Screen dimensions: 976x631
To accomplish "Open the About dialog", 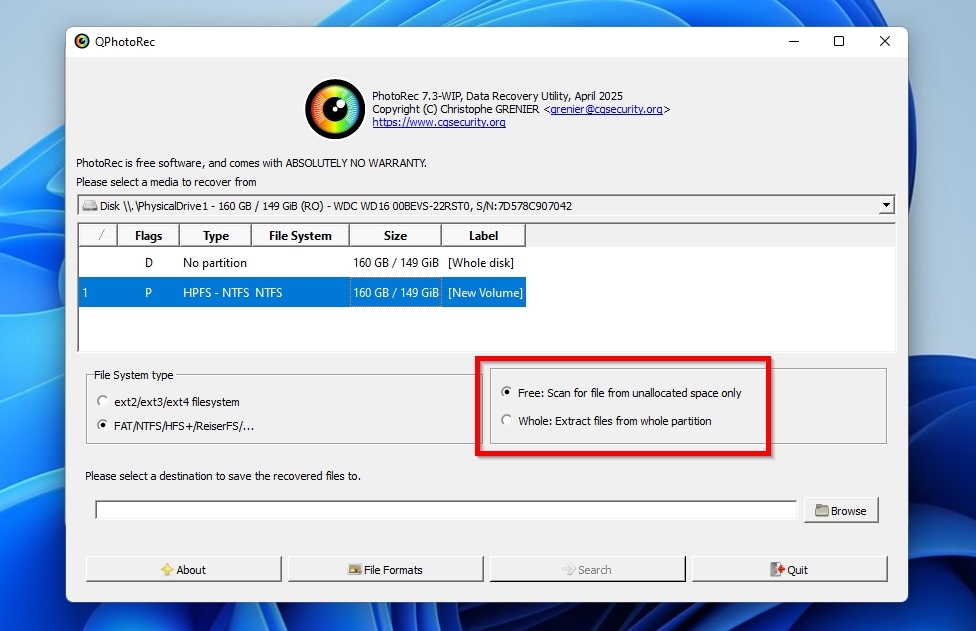I will (183, 568).
